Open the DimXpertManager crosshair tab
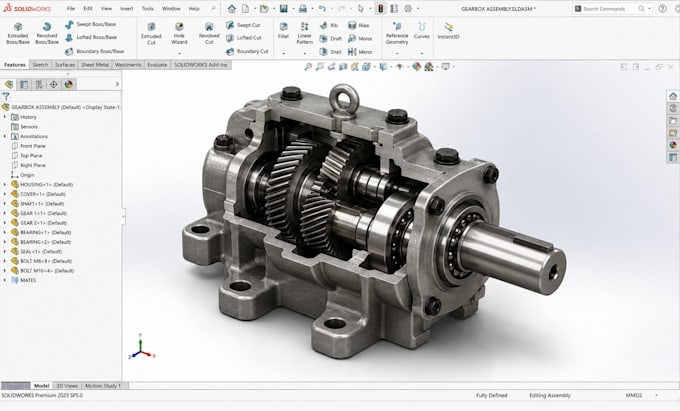Image resolution: width=680 pixels, height=411 pixels. [x=53, y=84]
